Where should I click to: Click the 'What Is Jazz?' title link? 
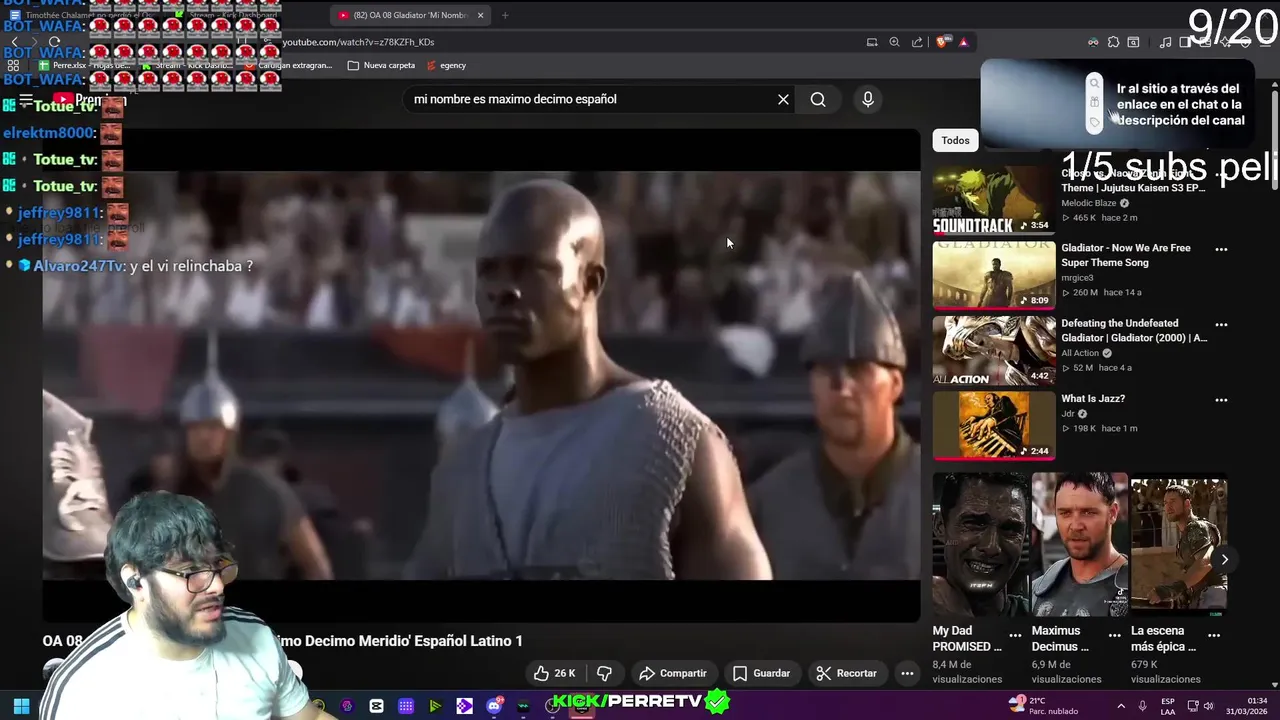1093,398
